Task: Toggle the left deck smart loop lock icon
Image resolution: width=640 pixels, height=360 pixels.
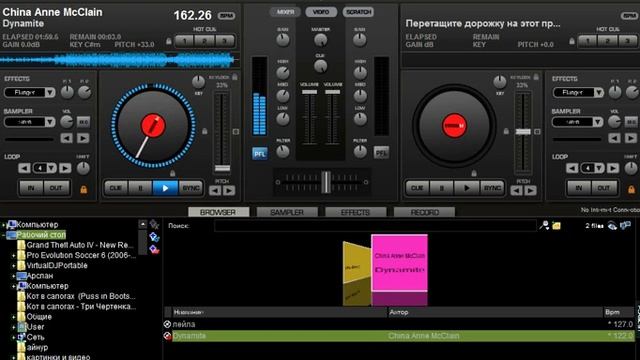Action: point(84,189)
